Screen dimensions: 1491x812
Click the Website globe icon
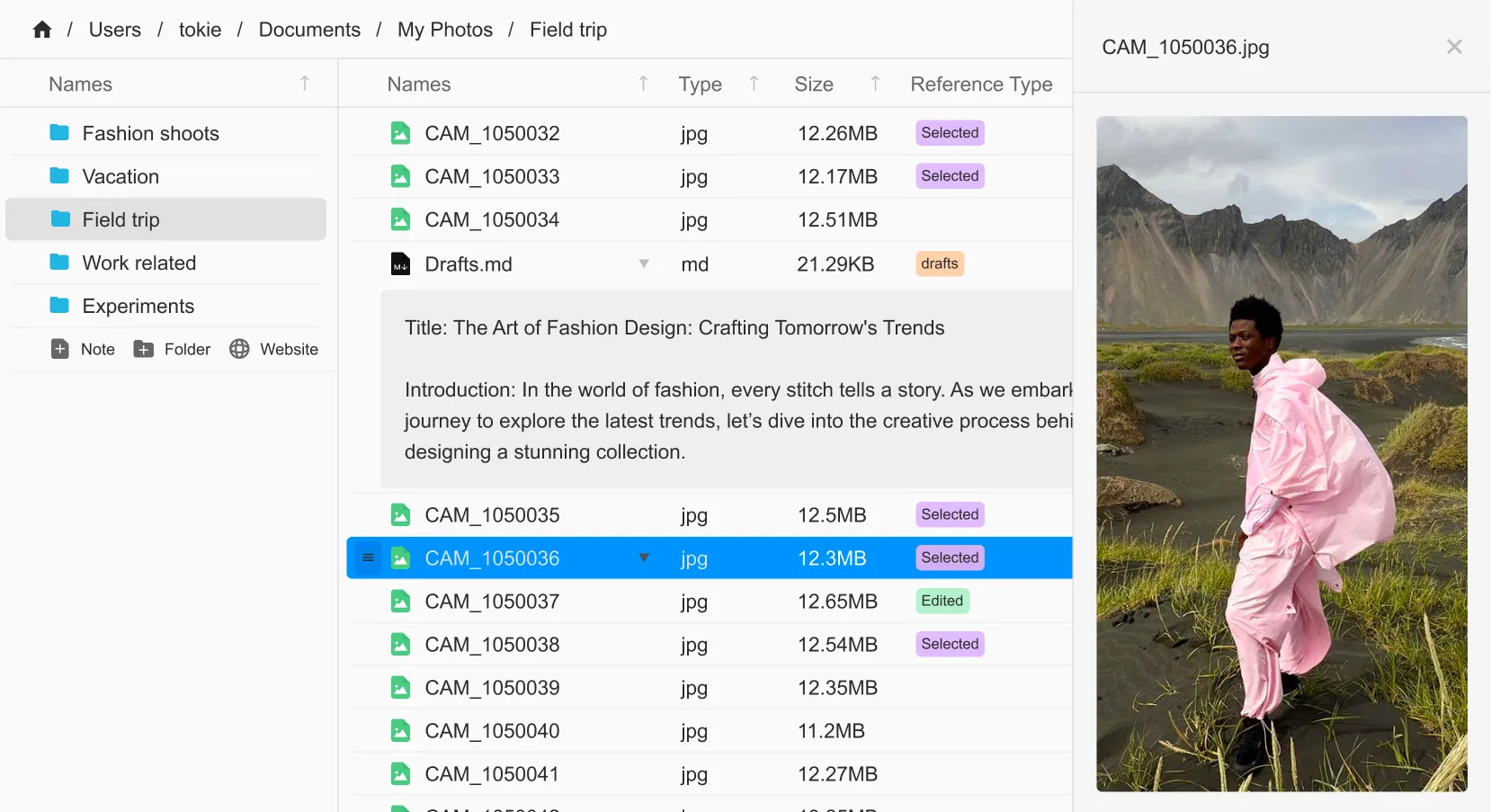click(x=239, y=349)
